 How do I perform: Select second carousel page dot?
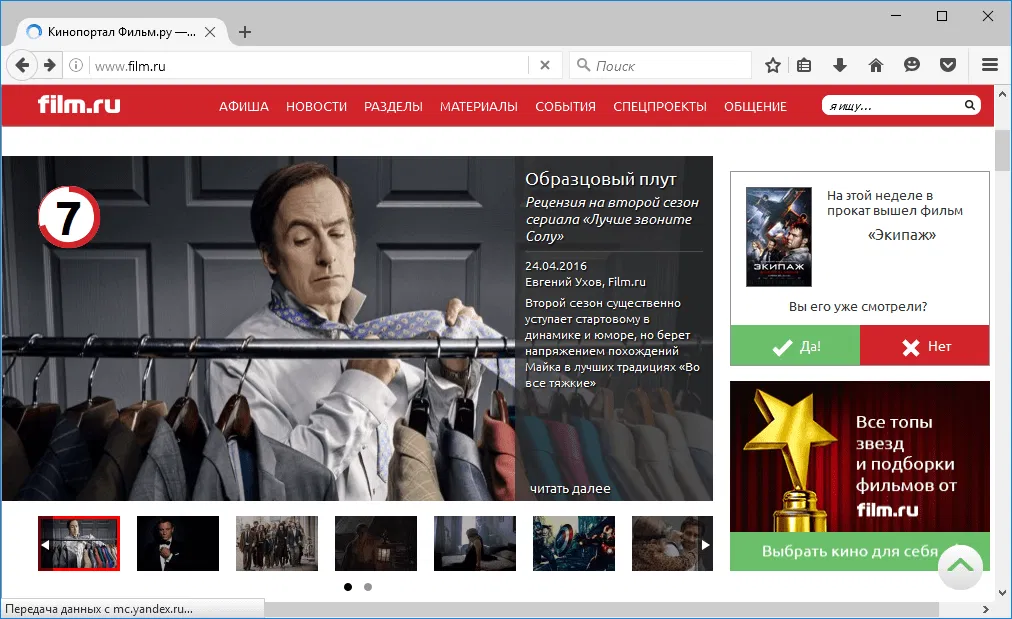tap(368, 587)
